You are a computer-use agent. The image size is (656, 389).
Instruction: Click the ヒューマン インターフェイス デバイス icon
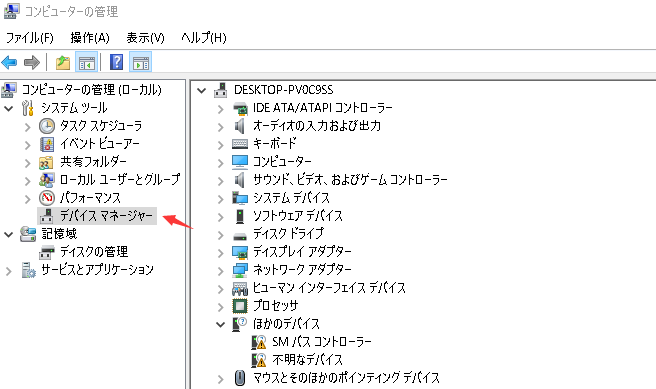[x=240, y=288]
